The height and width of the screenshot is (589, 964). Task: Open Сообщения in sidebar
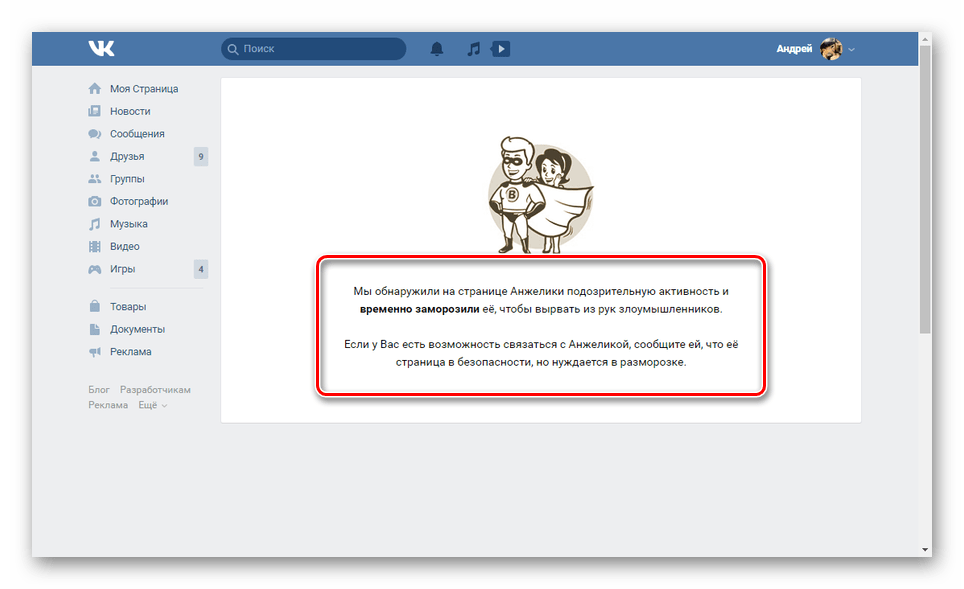[137, 134]
